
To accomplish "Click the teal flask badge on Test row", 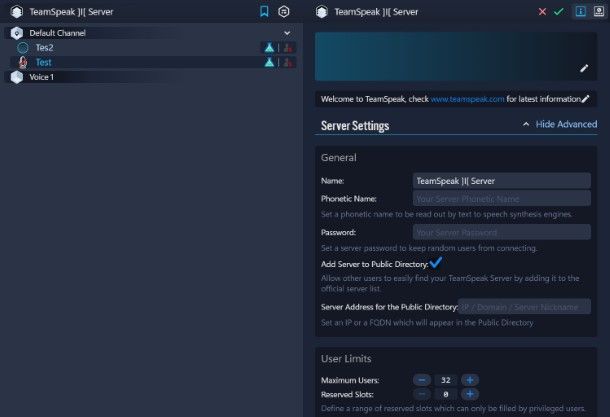I will [269, 62].
